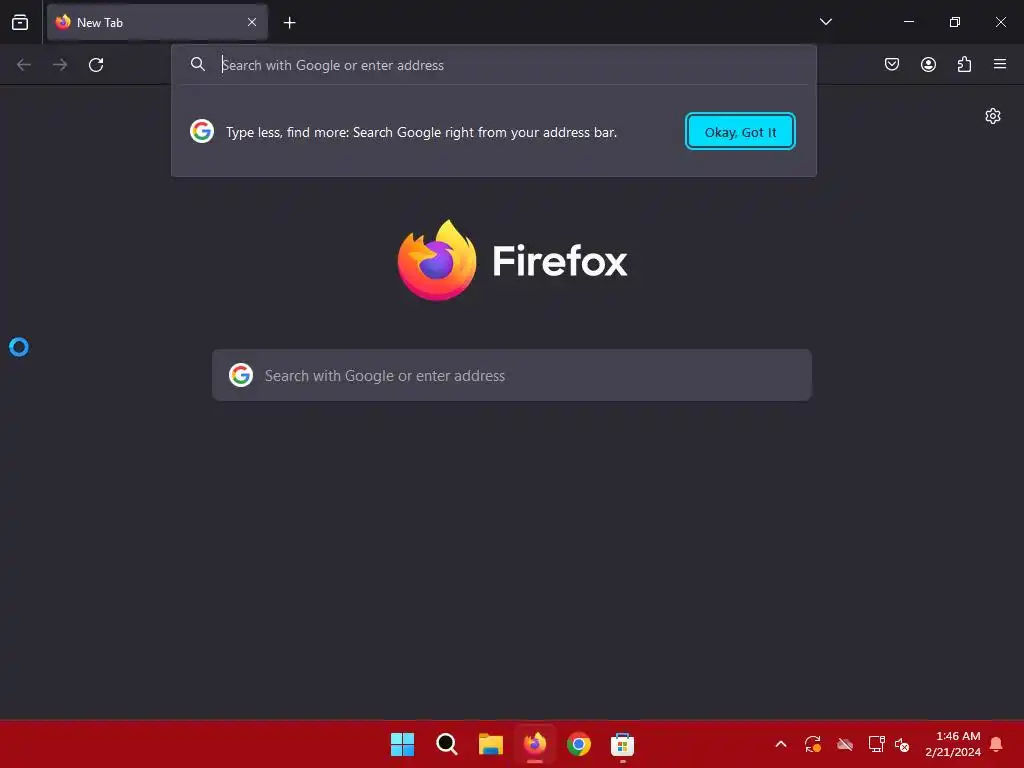Click the update sync tray icon
This screenshot has width=1024, height=768.
point(812,744)
